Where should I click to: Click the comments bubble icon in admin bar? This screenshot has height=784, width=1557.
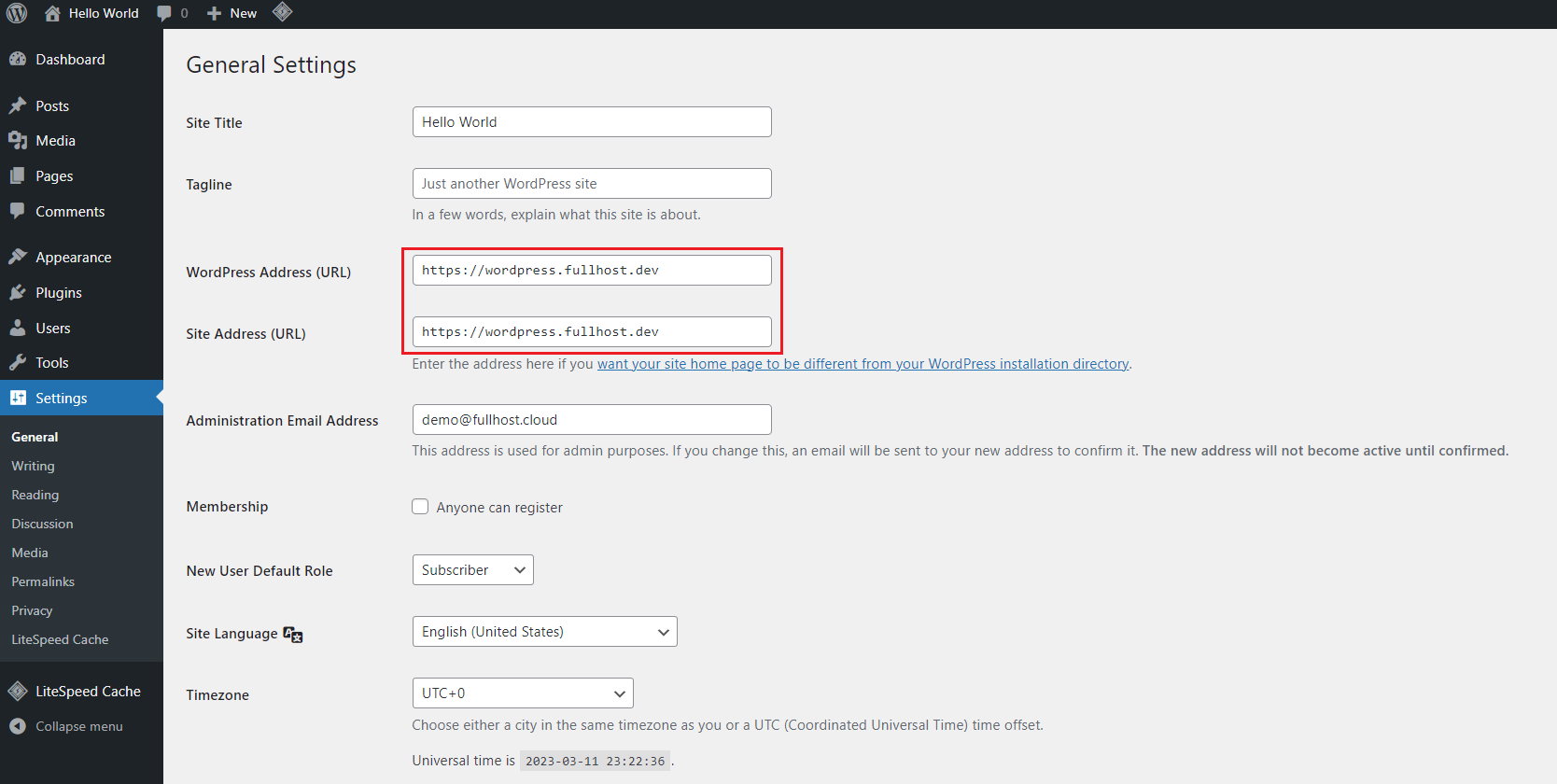coord(164,13)
